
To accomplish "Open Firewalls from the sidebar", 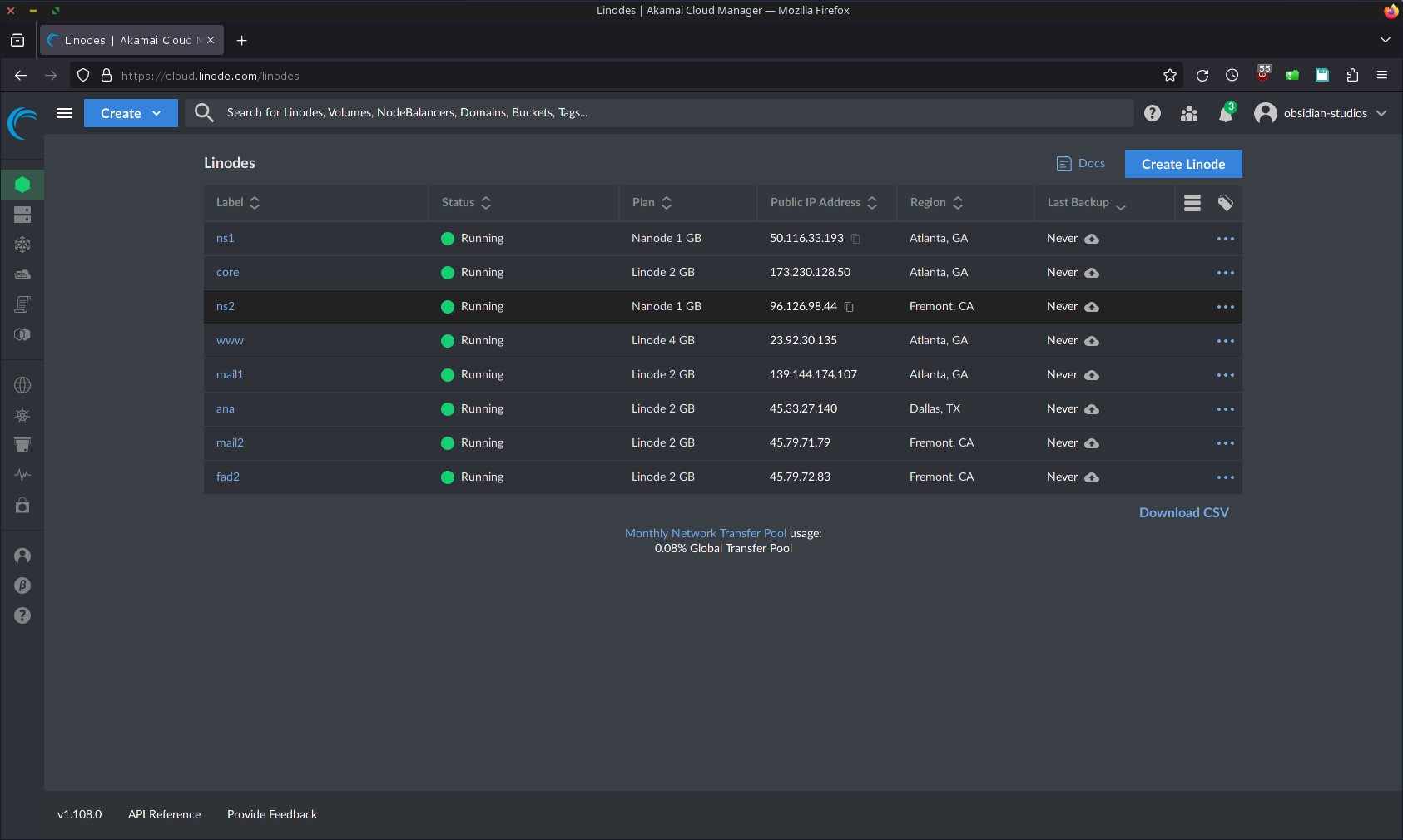I will tap(22, 274).
